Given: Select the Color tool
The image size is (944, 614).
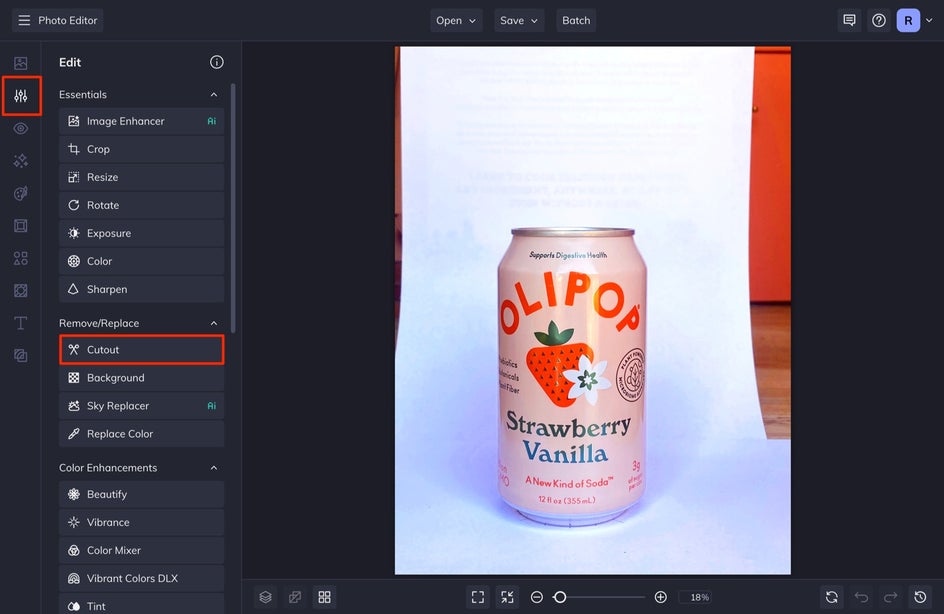Looking at the screenshot, I should point(141,261).
